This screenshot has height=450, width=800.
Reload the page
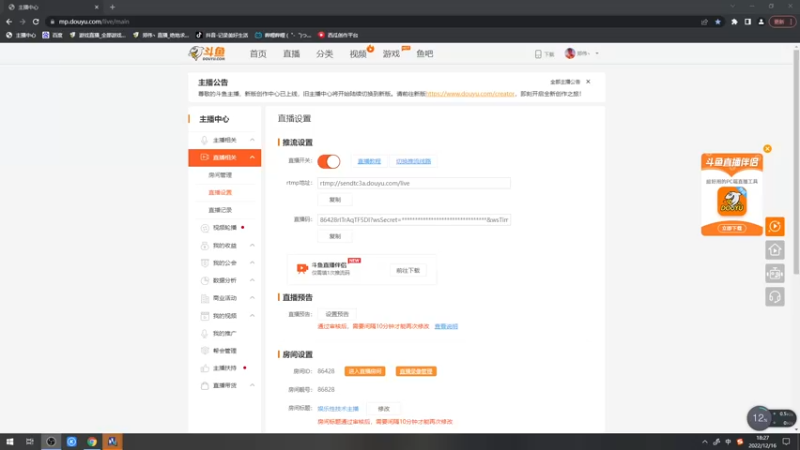point(36,21)
